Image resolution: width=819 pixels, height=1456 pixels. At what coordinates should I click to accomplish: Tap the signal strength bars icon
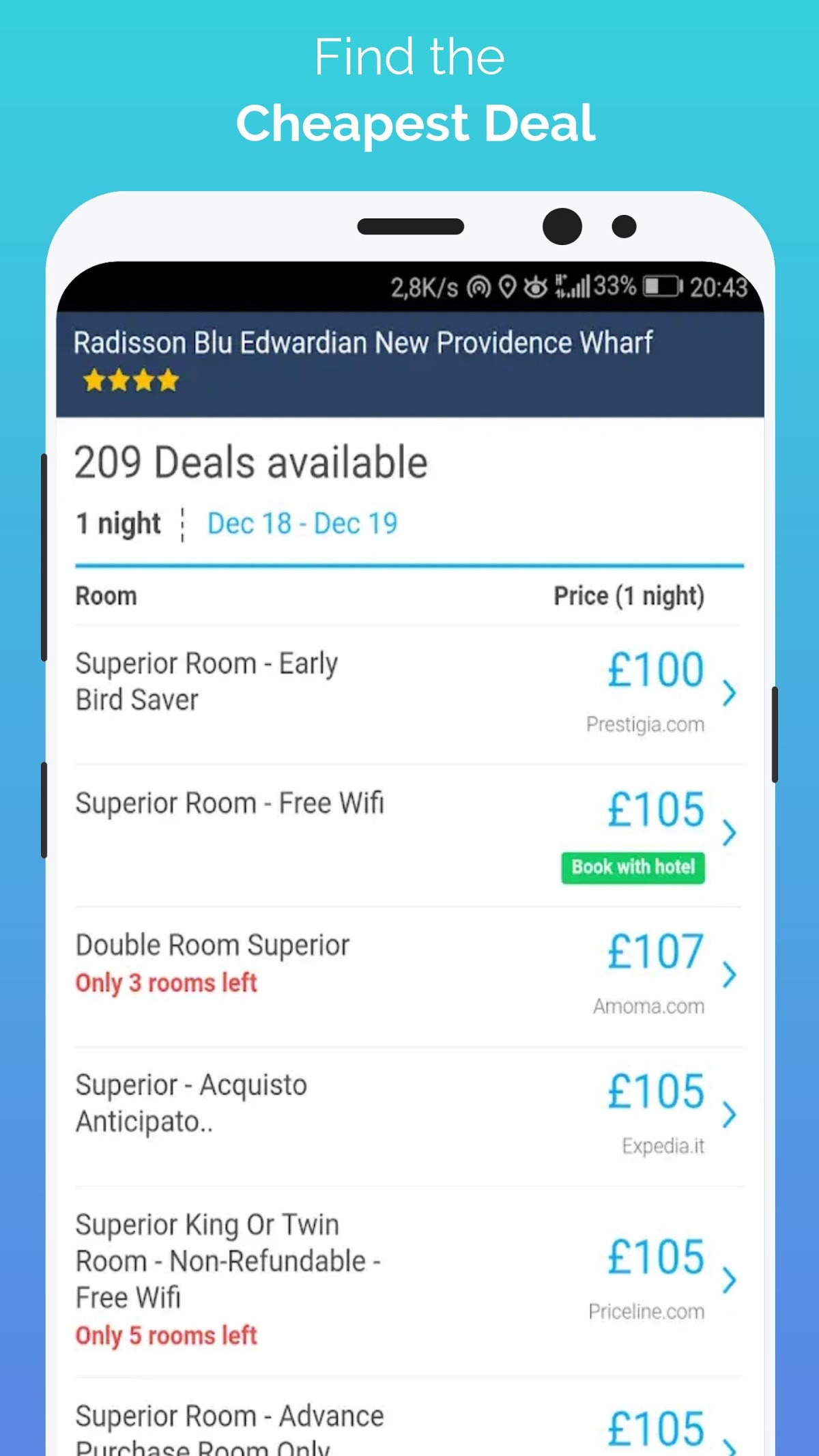click(x=573, y=287)
